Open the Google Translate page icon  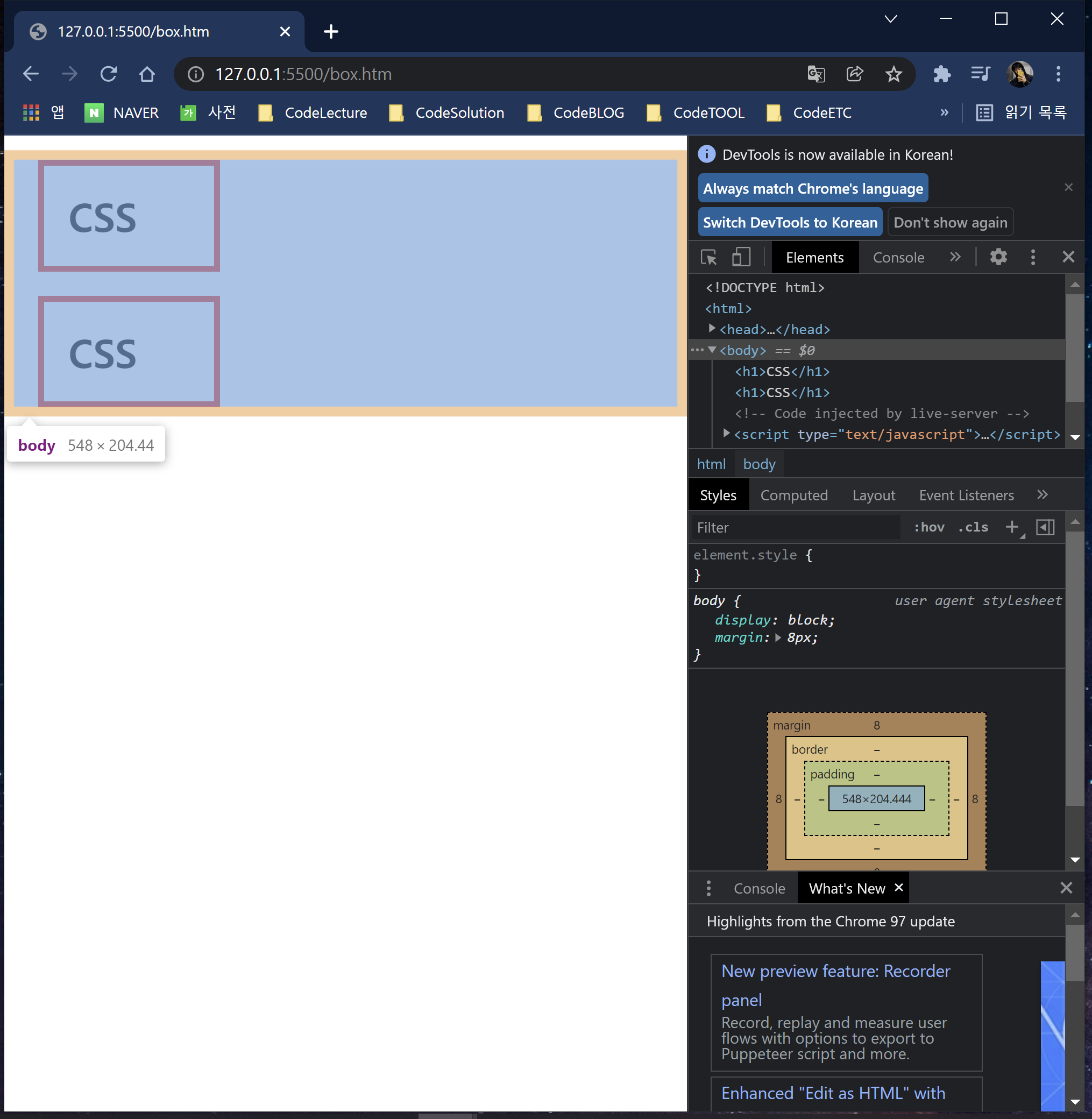816,74
